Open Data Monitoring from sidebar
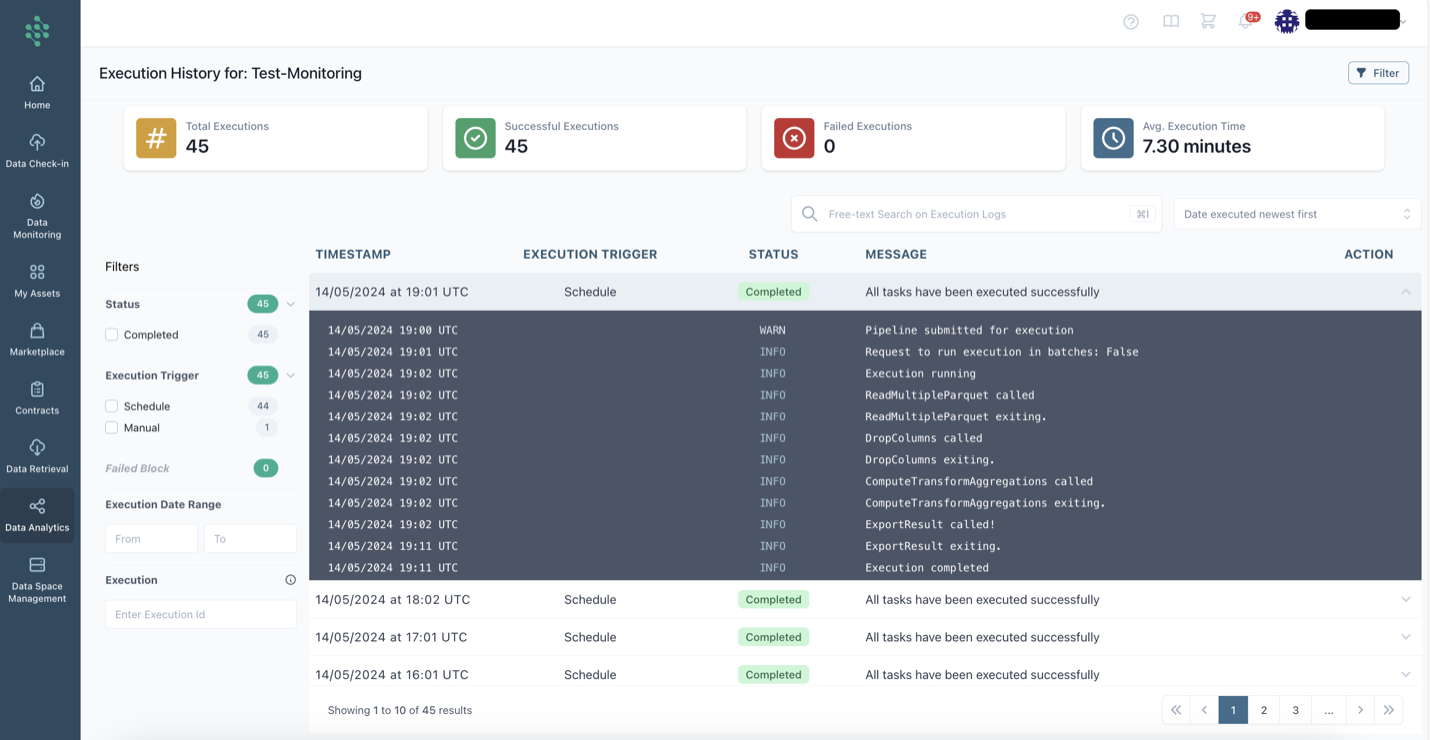The height and width of the screenshot is (740, 1430). pyautogui.click(x=37, y=216)
